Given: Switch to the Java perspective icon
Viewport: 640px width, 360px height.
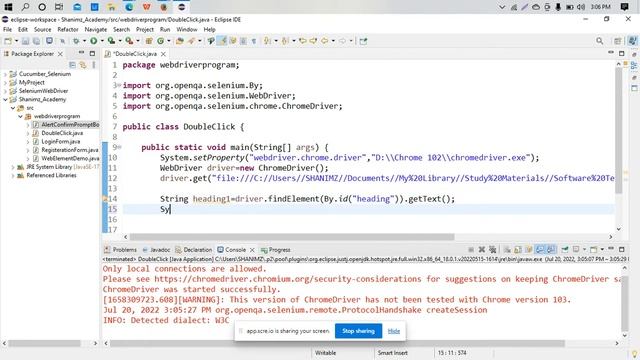Looking at the screenshot, I should (x=632, y=41).
